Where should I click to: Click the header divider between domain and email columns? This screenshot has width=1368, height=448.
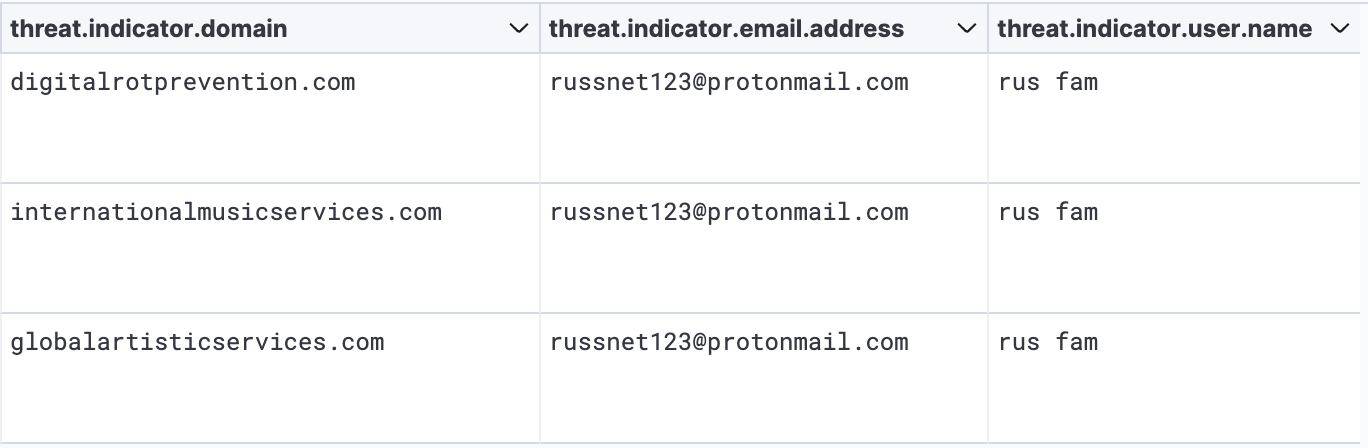540,29
